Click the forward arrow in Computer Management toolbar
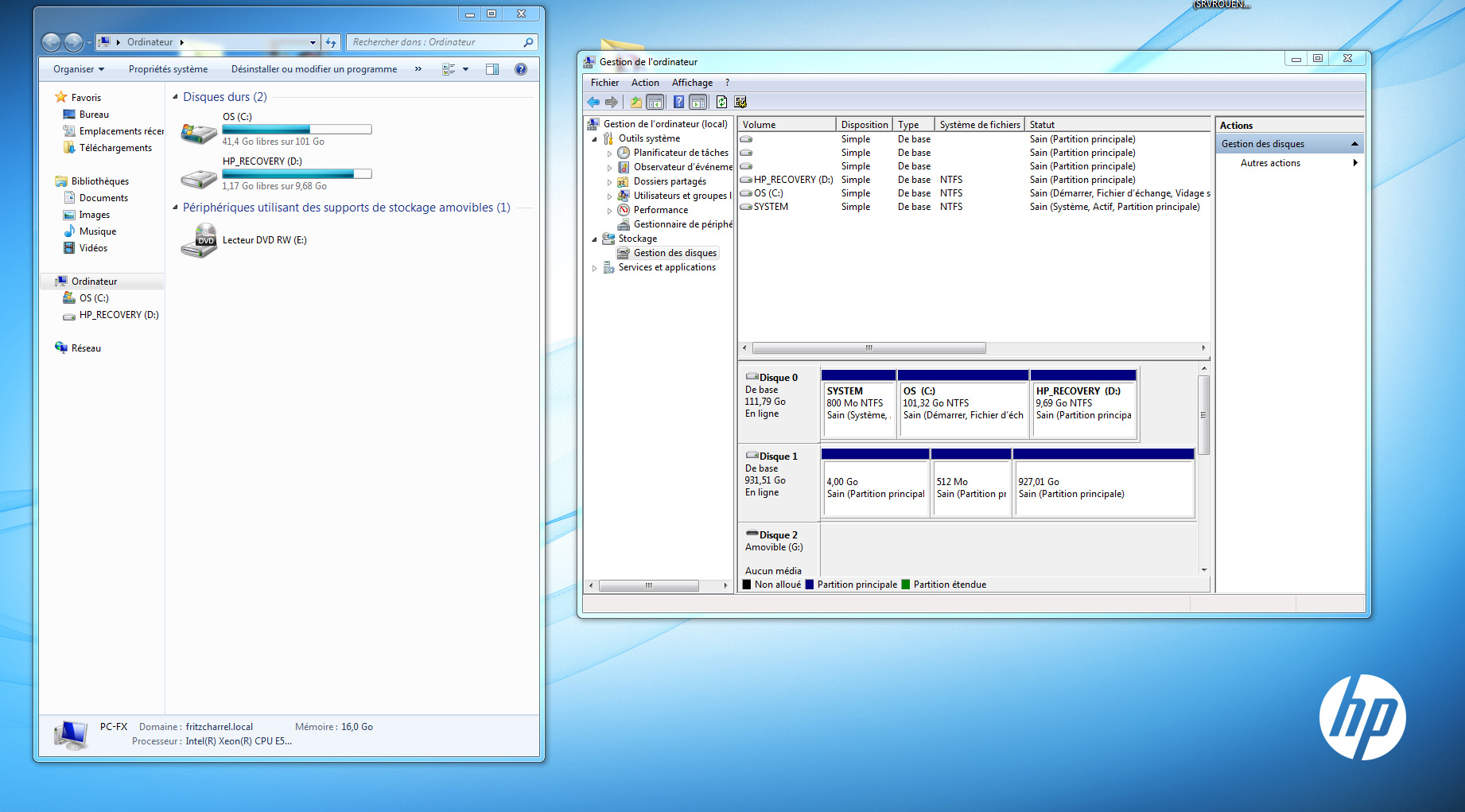This screenshot has width=1465, height=812. click(612, 102)
